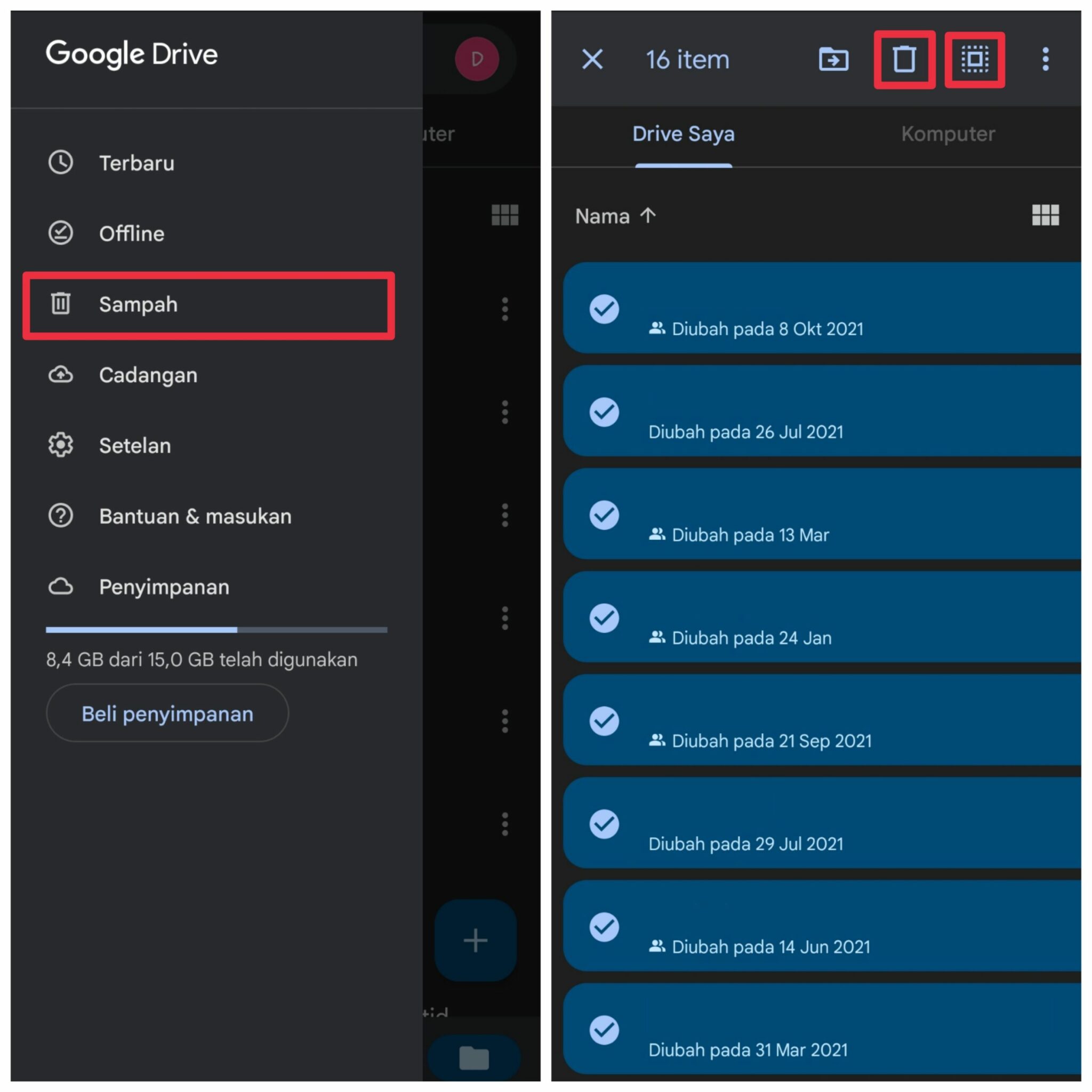Click text Diubah pada 31 Mar 2021
The height and width of the screenshot is (1092, 1092).
(x=748, y=1049)
